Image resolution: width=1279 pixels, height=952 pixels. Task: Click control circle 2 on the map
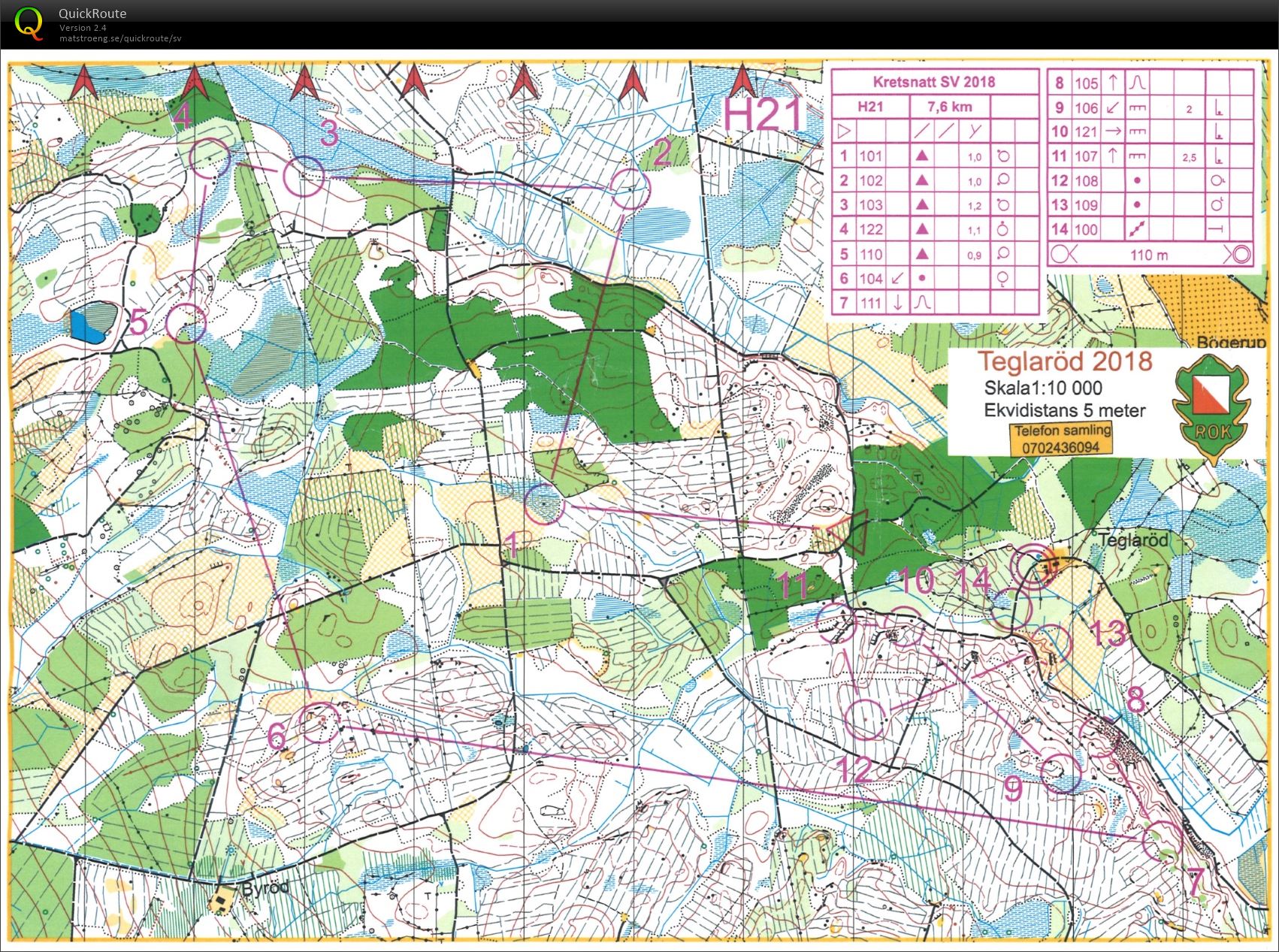pos(629,189)
